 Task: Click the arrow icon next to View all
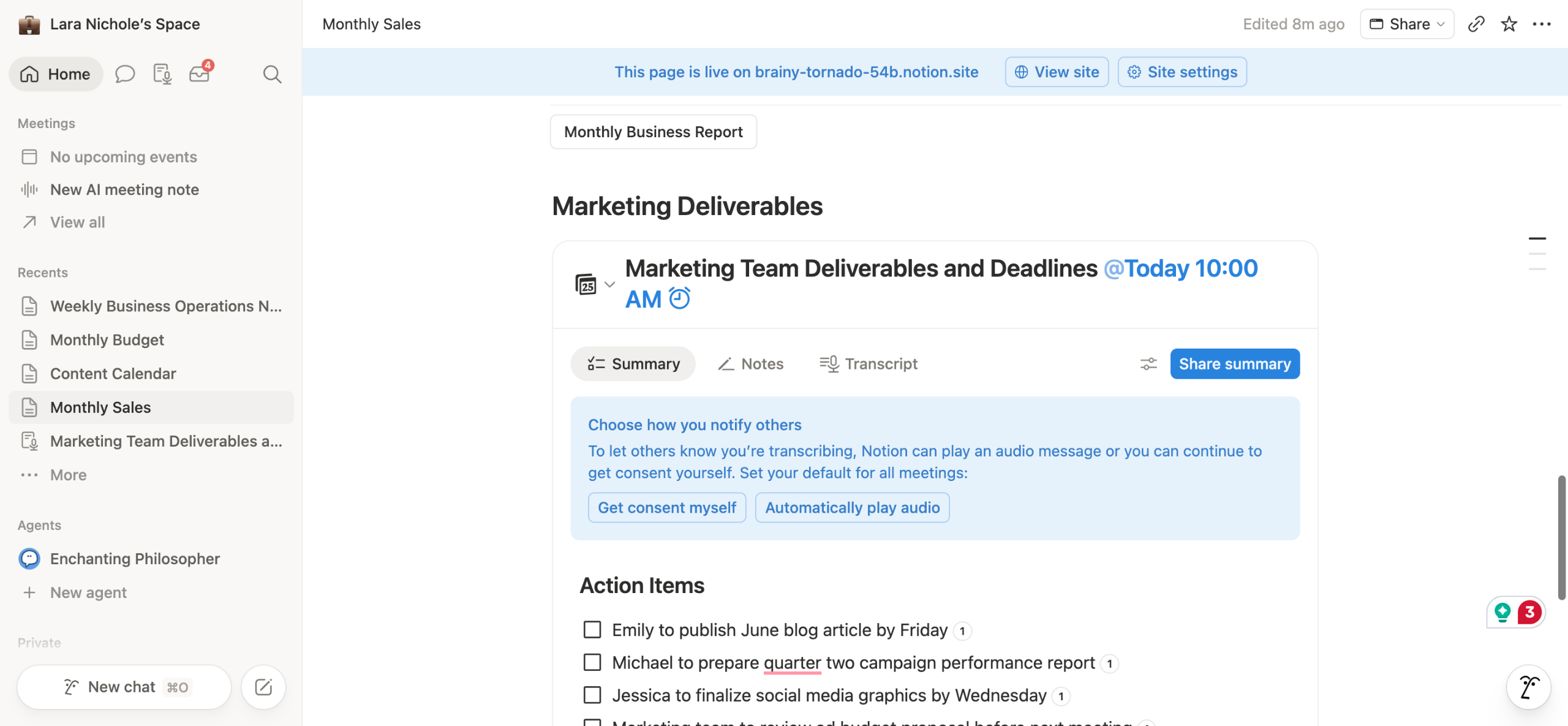pos(29,222)
